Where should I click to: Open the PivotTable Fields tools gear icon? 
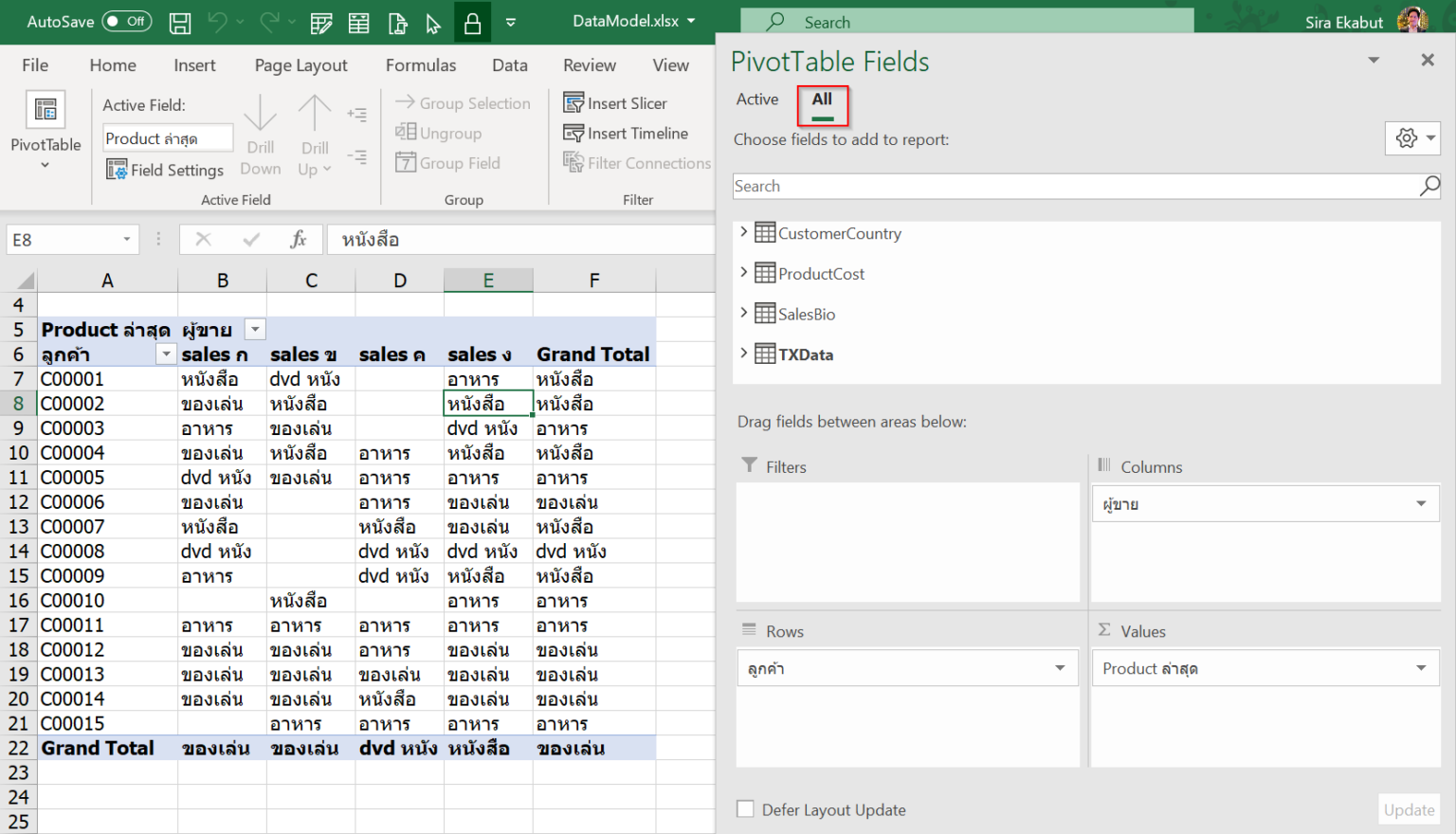click(1406, 138)
